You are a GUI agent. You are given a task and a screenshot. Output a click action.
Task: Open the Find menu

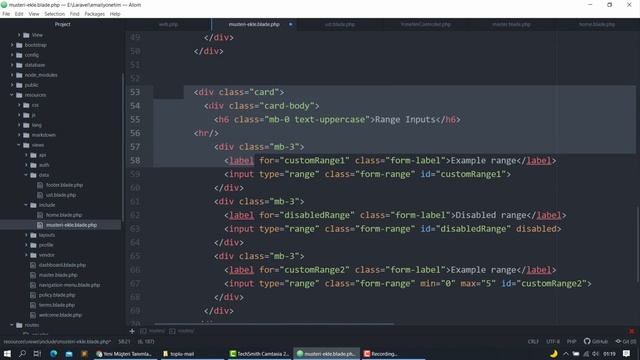[75, 14]
